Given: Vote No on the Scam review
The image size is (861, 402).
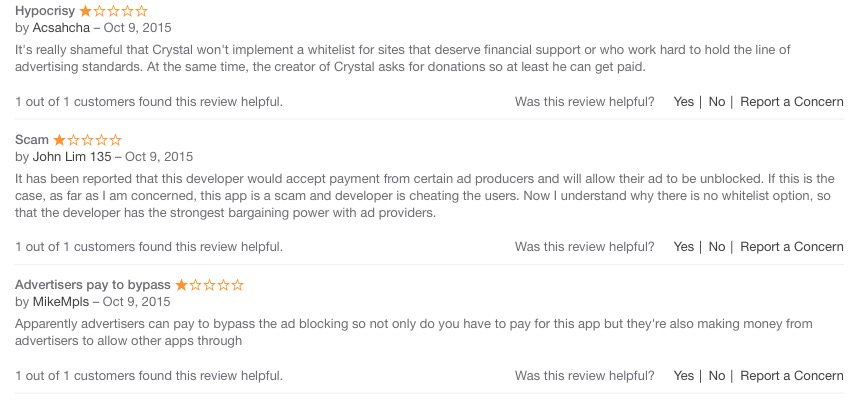Looking at the screenshot, I should (x=717, y=247).
